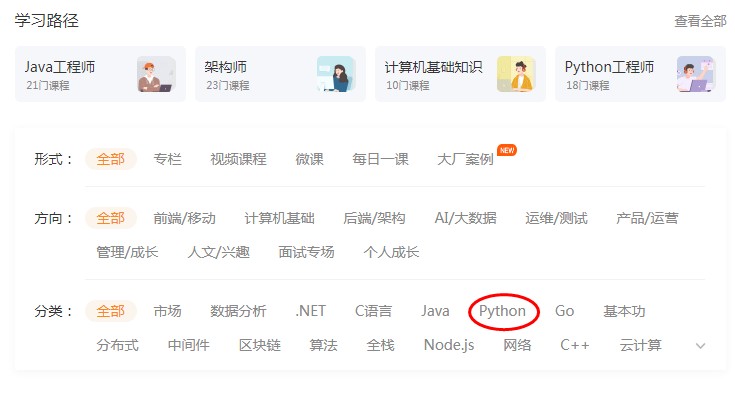Open the 计算机基础知识 learning path card
Screen dimensions: 735x402
click(x=460, y=74)
